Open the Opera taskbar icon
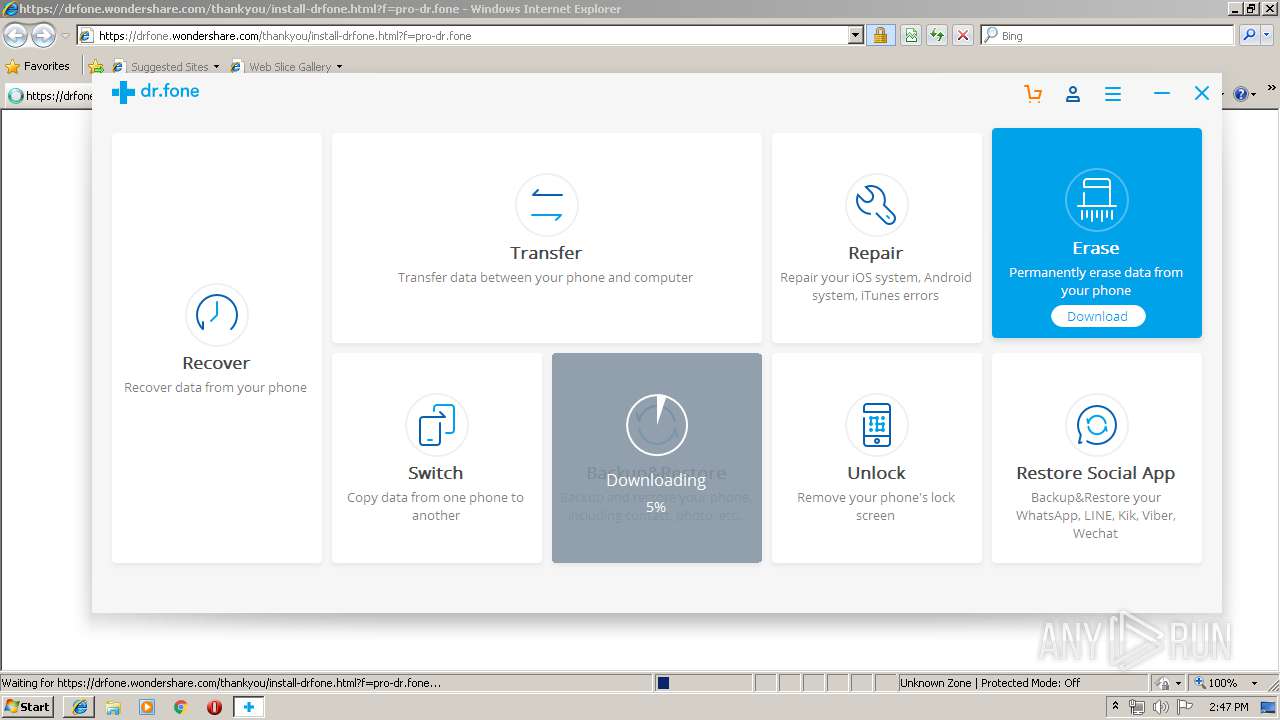 214,707
